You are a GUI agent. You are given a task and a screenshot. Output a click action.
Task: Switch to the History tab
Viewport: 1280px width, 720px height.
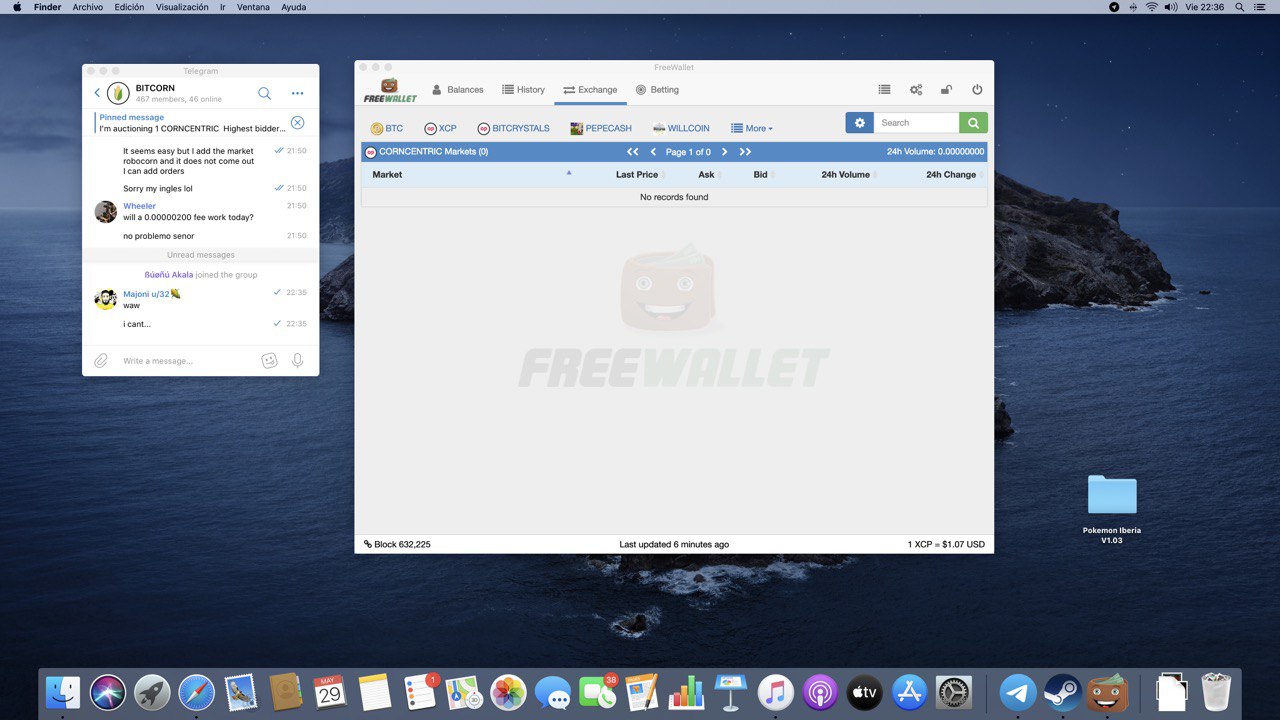tap(523, 90)
